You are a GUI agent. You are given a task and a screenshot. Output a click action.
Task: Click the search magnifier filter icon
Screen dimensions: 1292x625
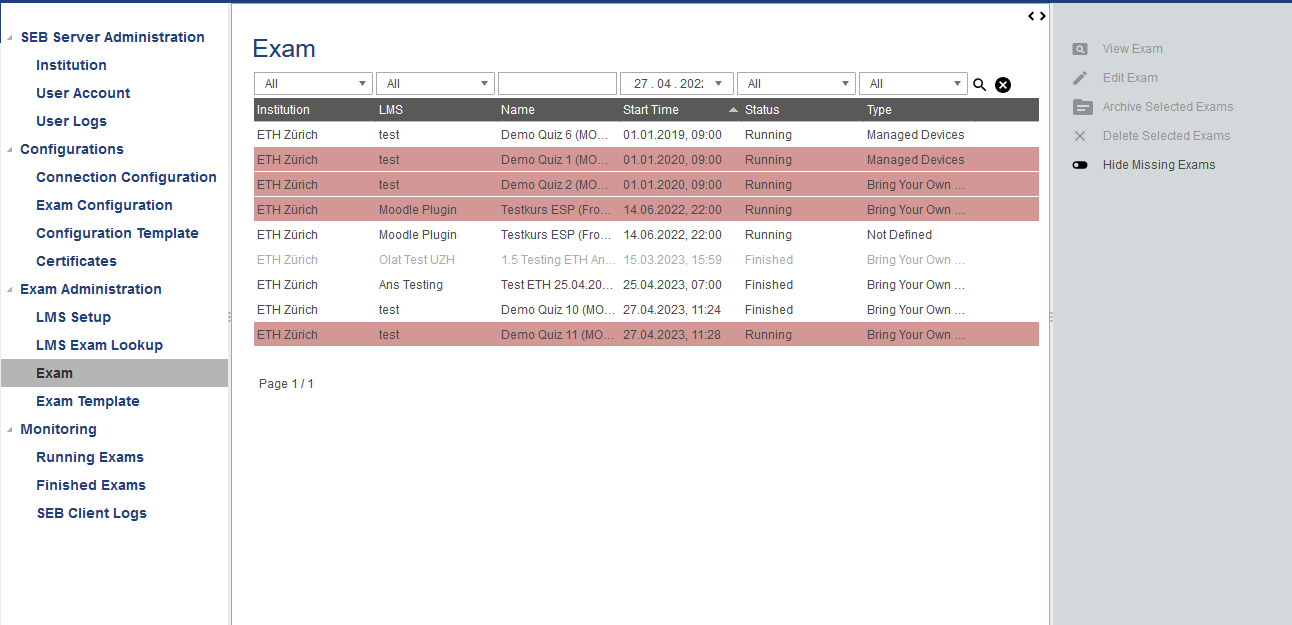980,85
